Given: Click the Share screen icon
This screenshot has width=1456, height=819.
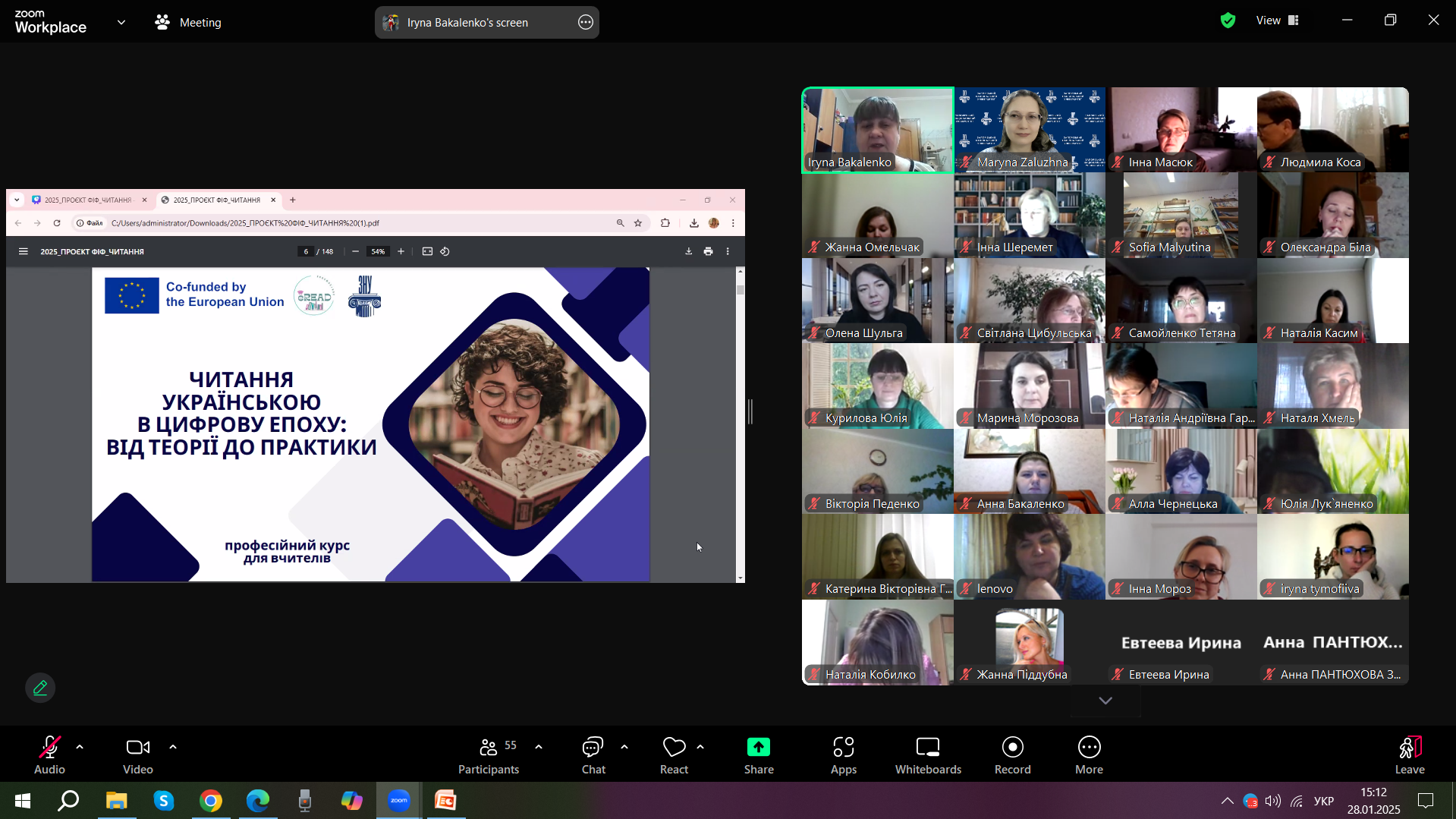Looking at the screenshot, I should 758,755.
